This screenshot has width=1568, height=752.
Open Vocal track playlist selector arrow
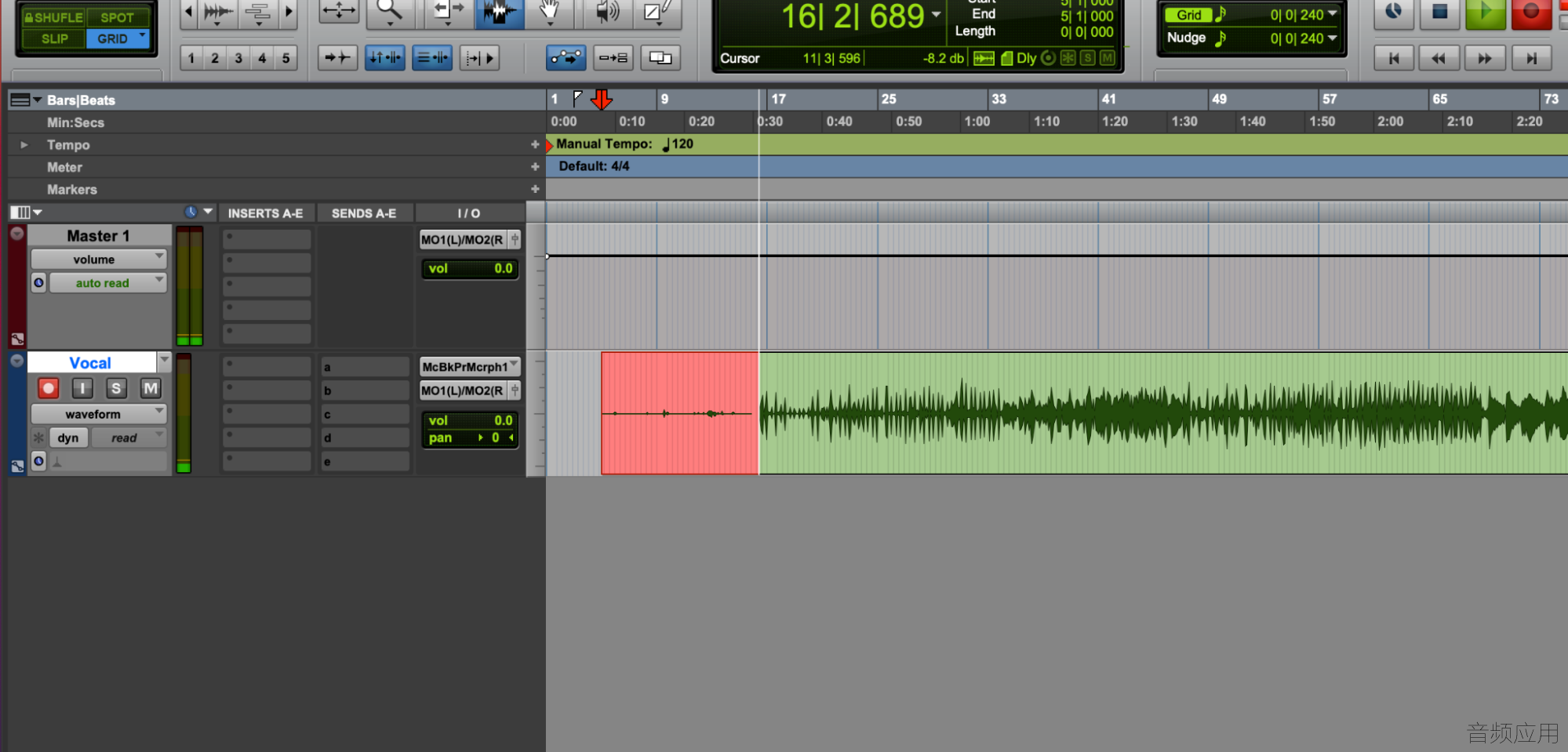click(x=164, y=361)
